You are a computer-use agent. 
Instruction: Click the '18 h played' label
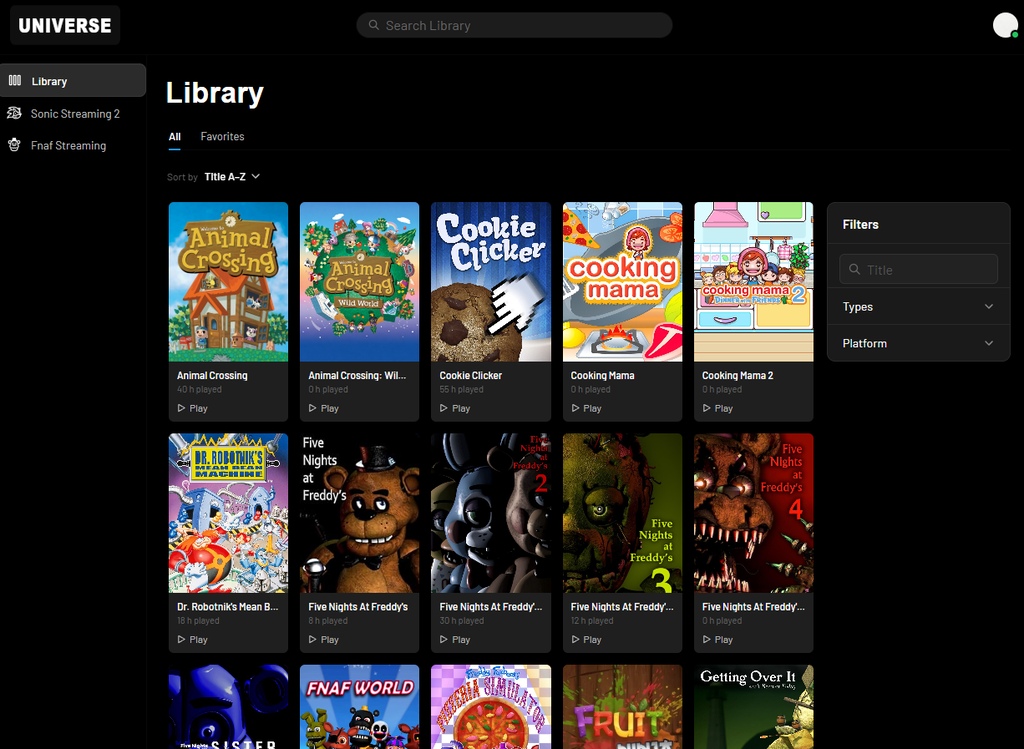[x=198, y=620]
